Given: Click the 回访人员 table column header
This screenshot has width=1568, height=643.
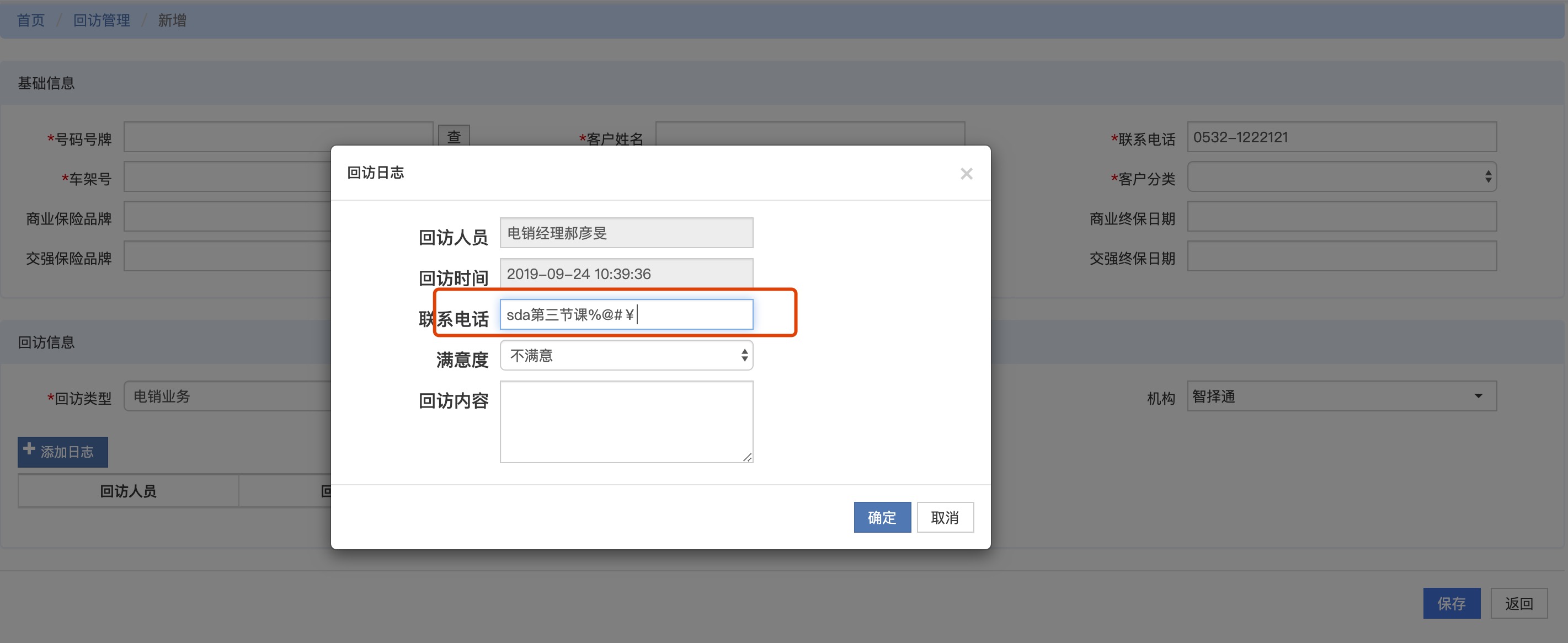Looking at the screenshot, I should click(x=128, y=491).
